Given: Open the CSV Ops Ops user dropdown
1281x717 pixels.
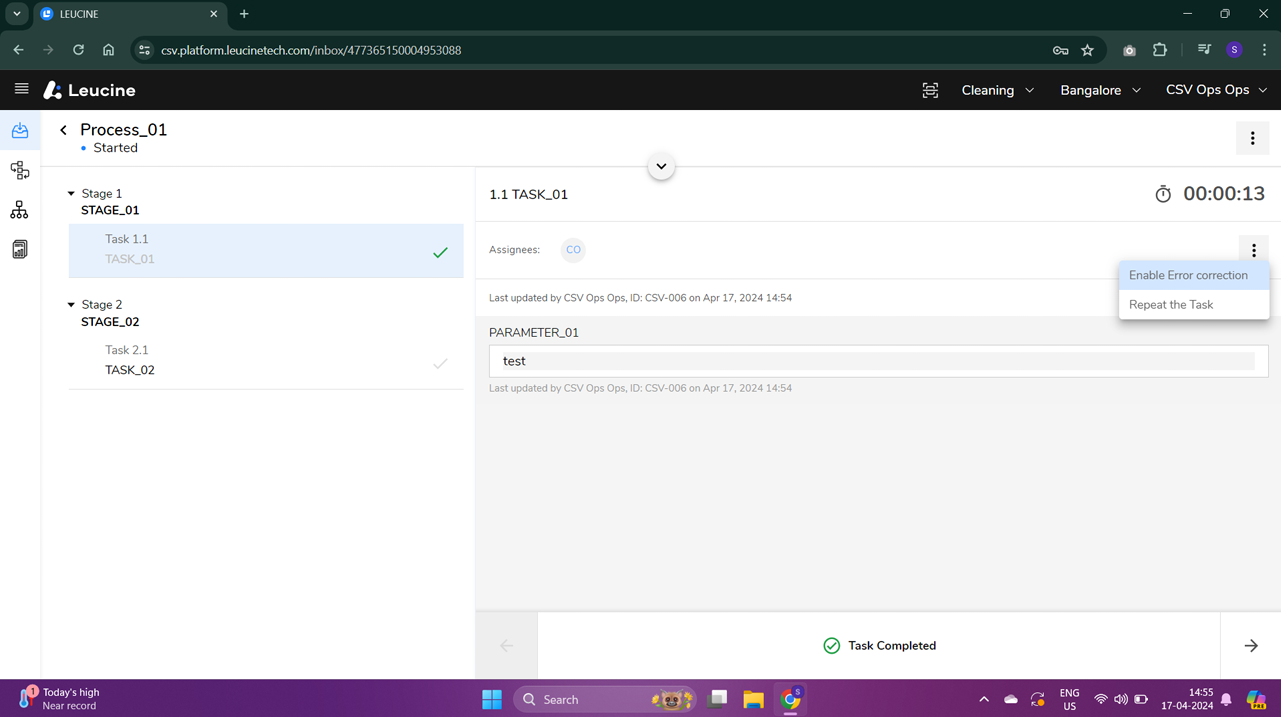Looking at the screenshot, I should tap(1216, 90).
